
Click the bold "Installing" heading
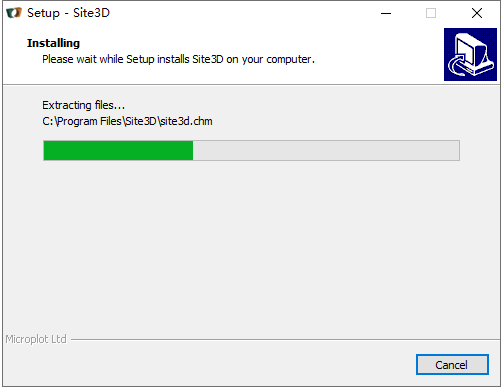[x=53, y=43]
